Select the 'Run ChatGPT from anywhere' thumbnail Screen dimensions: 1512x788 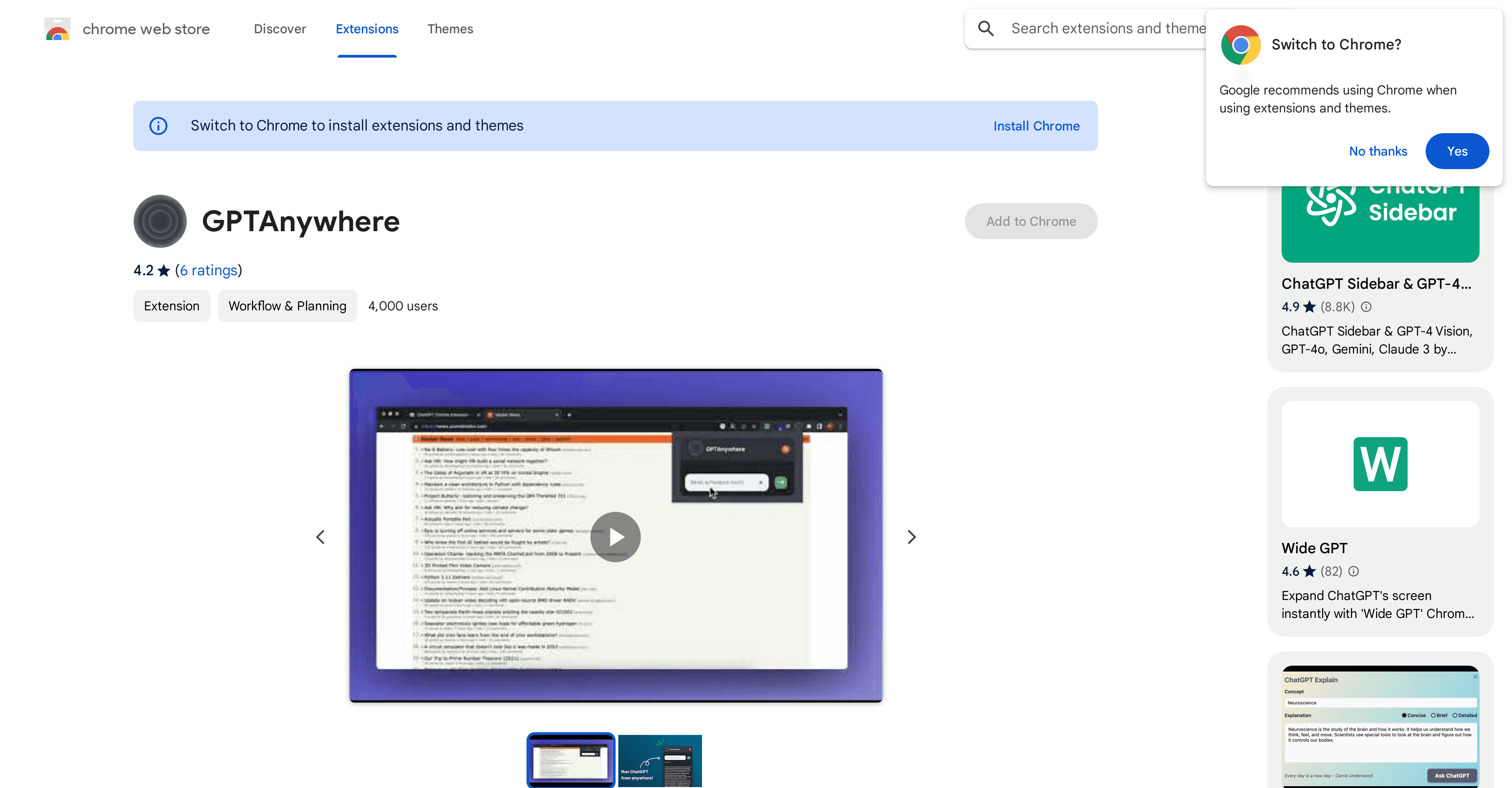pos(660,761)
